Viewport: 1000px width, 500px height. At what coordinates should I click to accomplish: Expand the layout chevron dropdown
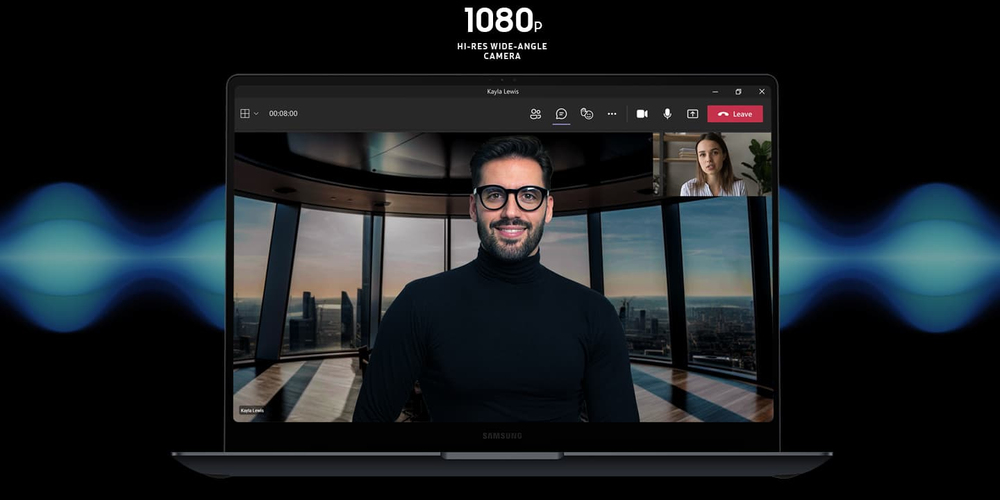[256, 114]
